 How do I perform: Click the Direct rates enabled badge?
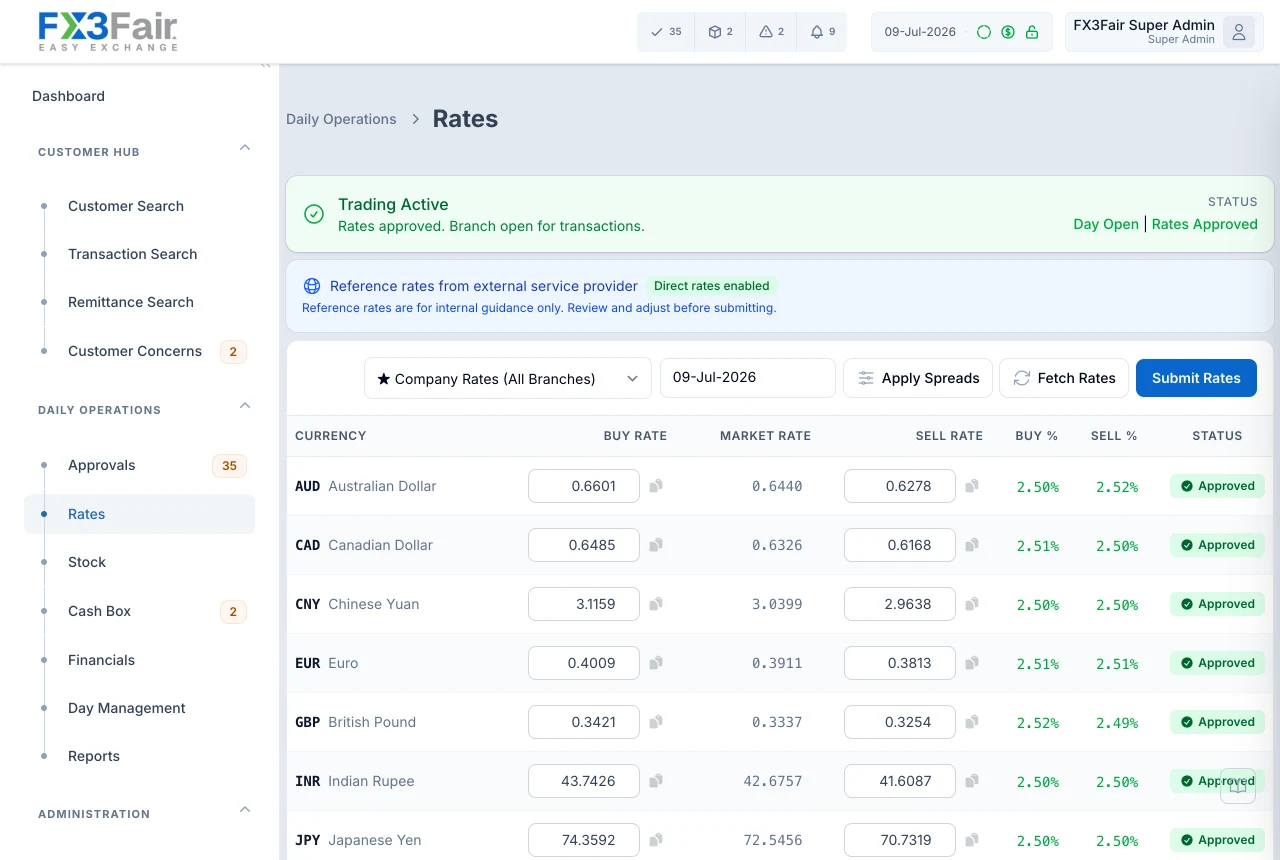(x=712, y=286)
